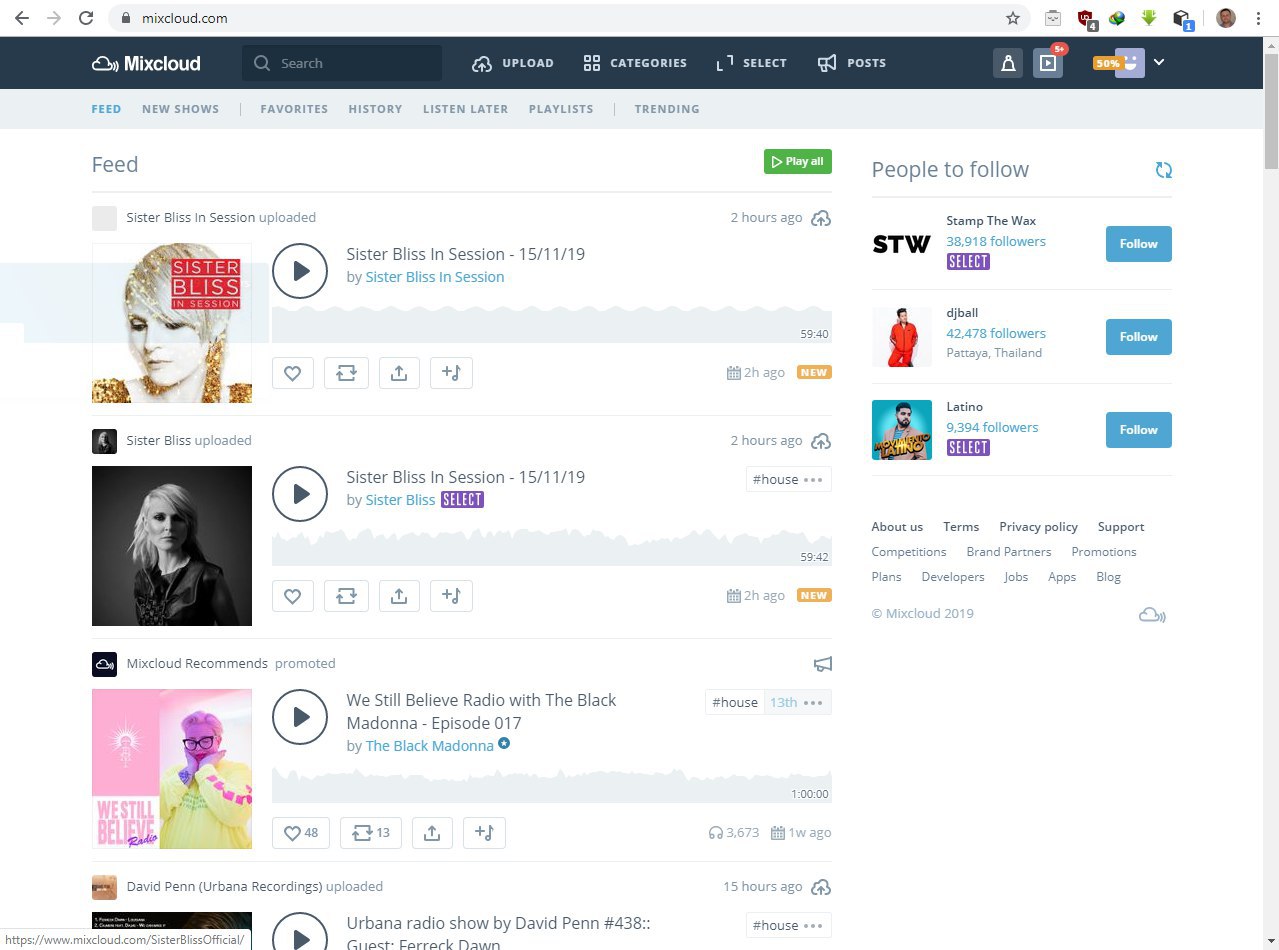
Task: Add Sister Bliss SELECT show to playlist
Action: tap(451, 596)
